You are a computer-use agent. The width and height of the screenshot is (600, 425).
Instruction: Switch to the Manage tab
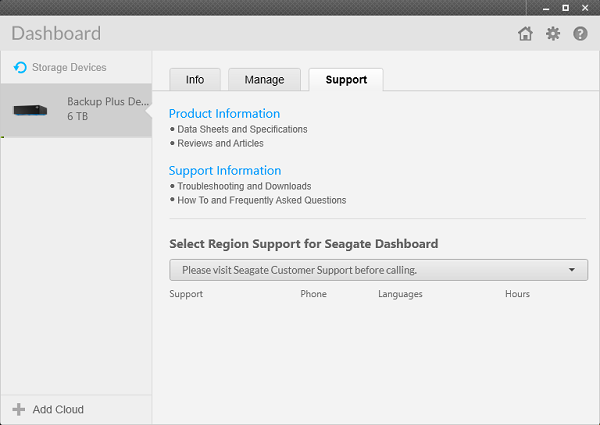pyautogui.click(x=264, y=80)
